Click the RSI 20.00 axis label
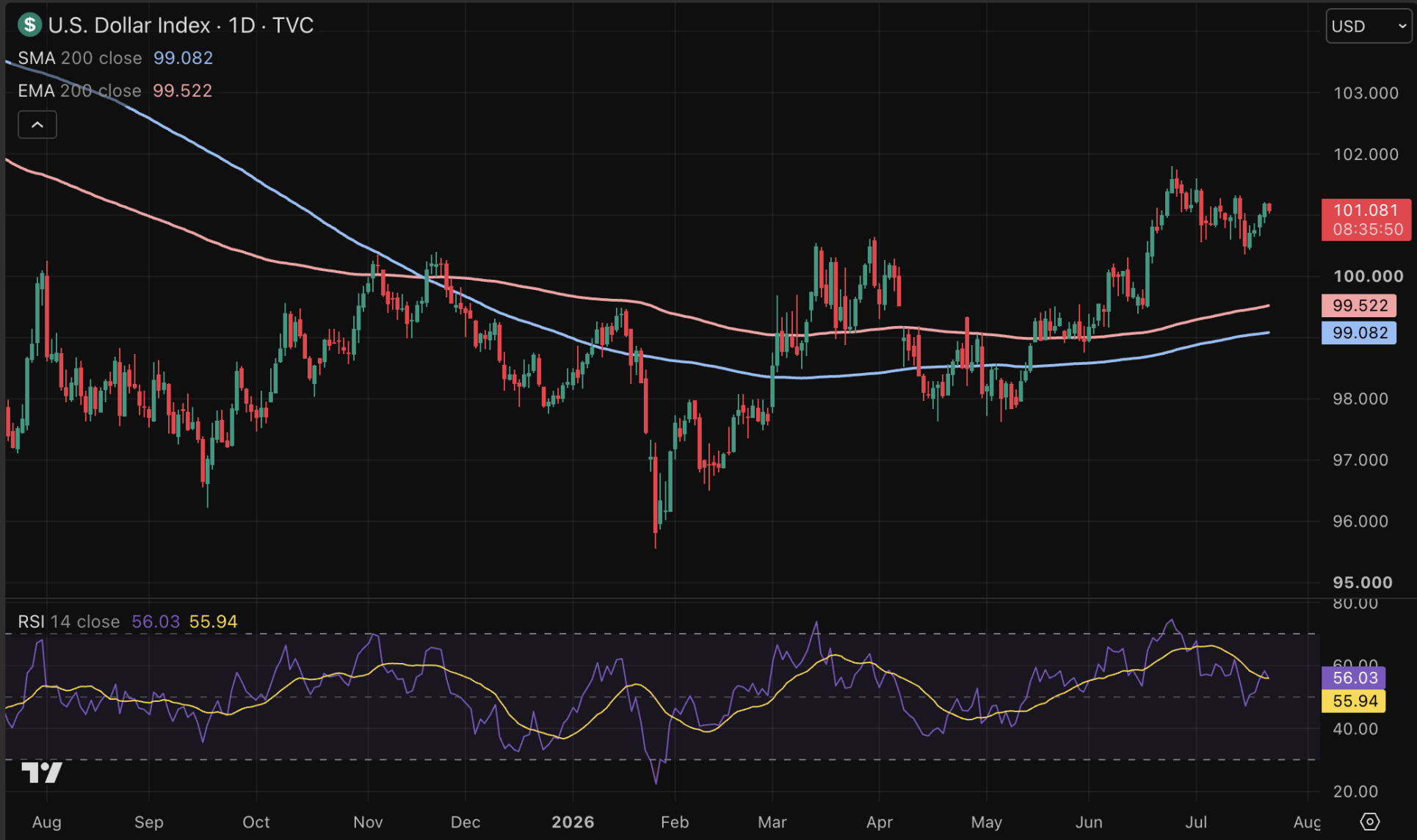1417x840 pixels. [1355, 792]
